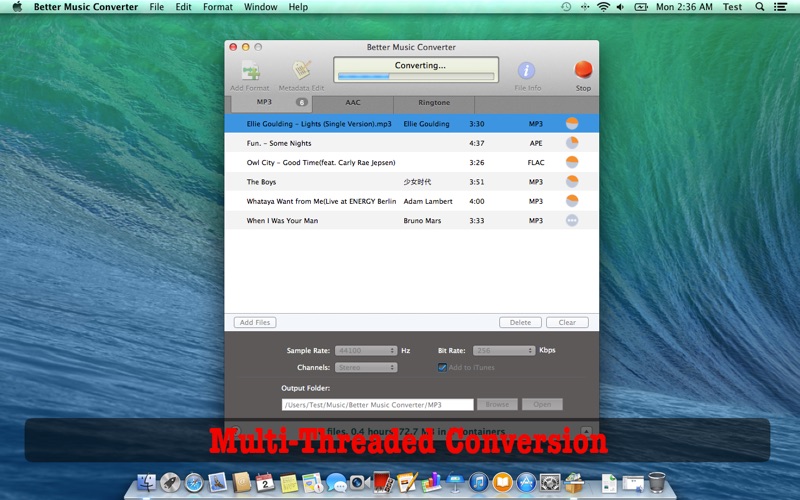Open Keynote from the Dock
The height and width of the screenshot is (500, 800).
coord(455,482)
